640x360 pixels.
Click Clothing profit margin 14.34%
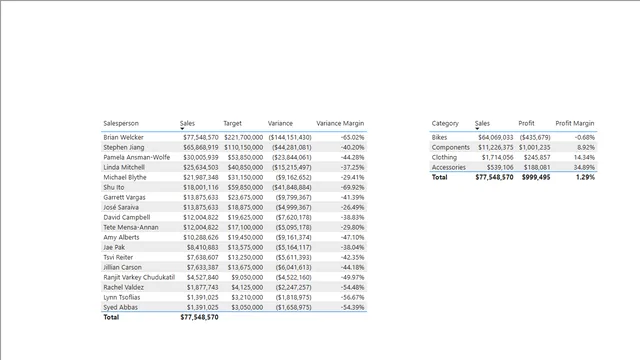[x=584, y=157]
